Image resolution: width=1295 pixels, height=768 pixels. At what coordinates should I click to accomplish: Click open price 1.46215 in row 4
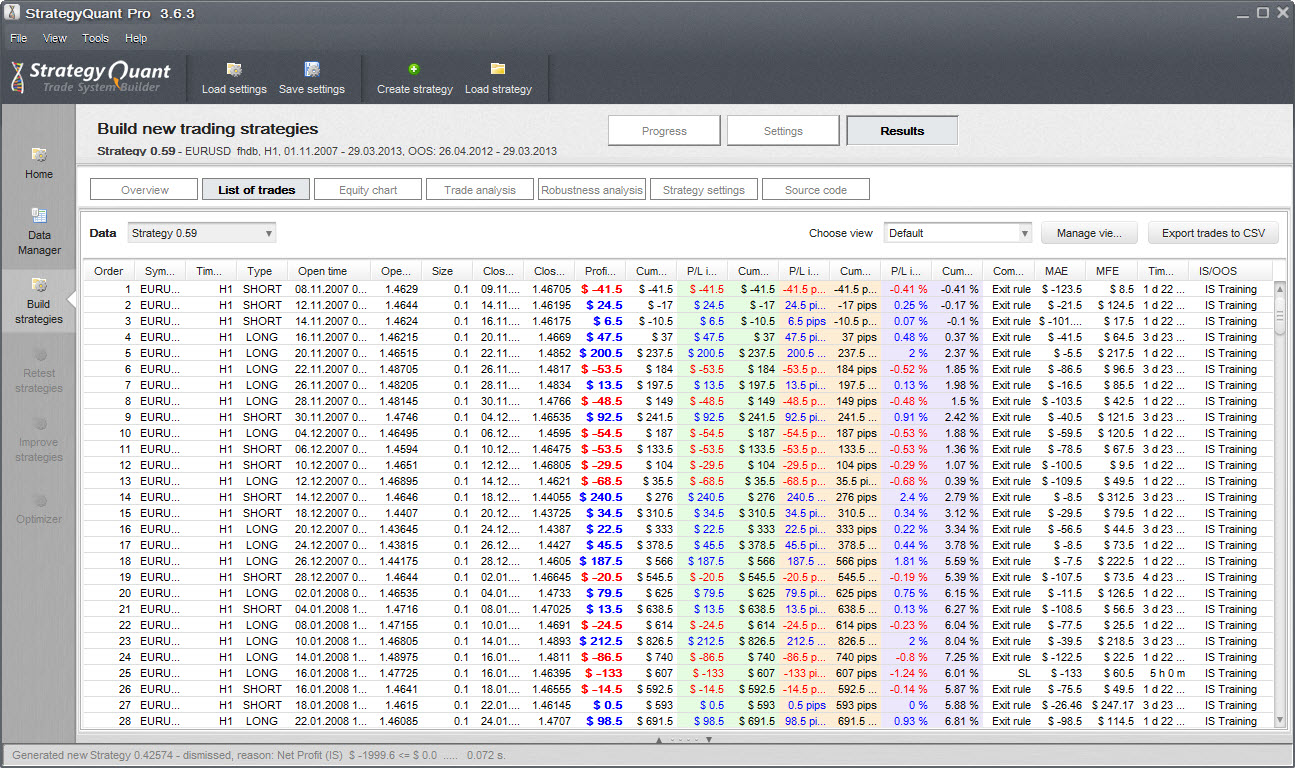pyautogui.click(x=398, y=337)
